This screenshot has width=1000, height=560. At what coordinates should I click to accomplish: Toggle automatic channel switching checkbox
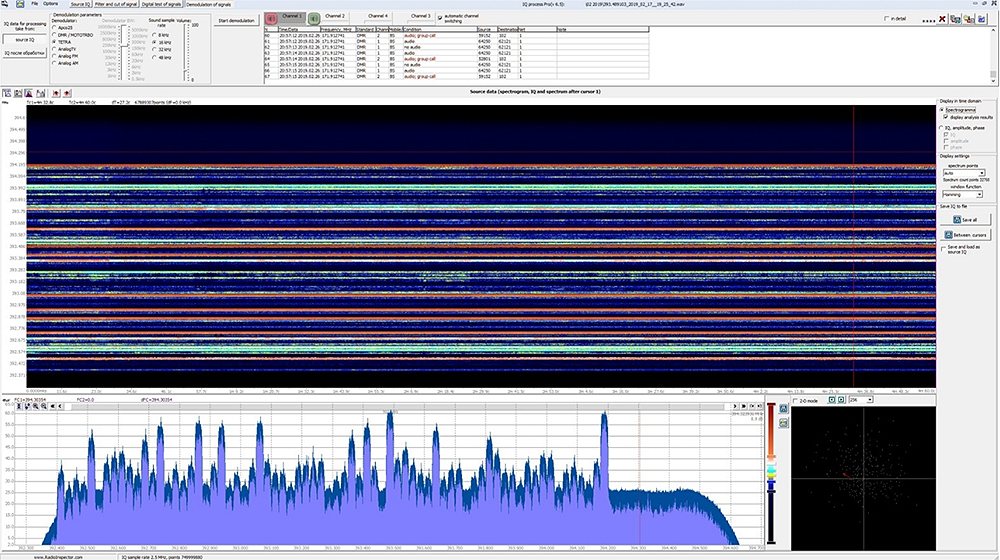click(441, 17)
